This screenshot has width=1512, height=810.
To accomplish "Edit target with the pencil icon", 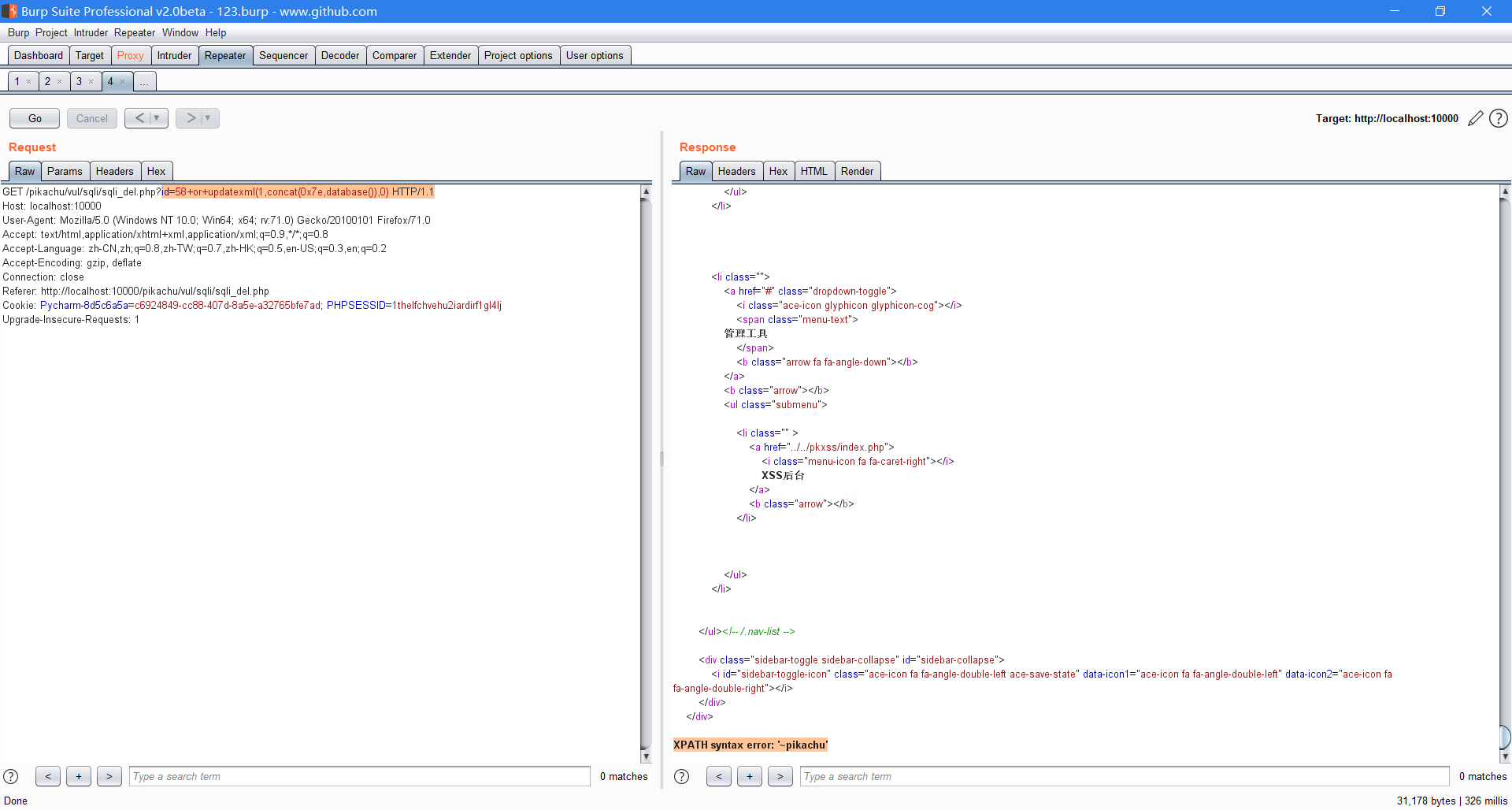I will pos(1475,118).
